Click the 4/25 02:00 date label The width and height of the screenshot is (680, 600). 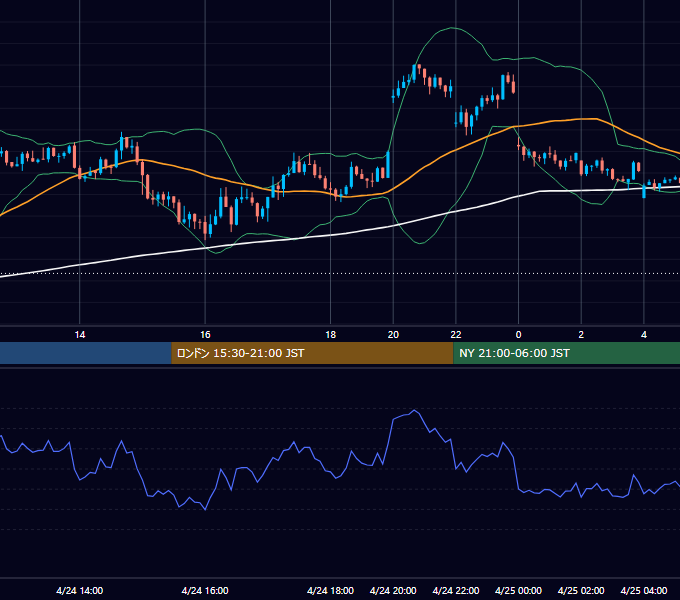[581, 590]
